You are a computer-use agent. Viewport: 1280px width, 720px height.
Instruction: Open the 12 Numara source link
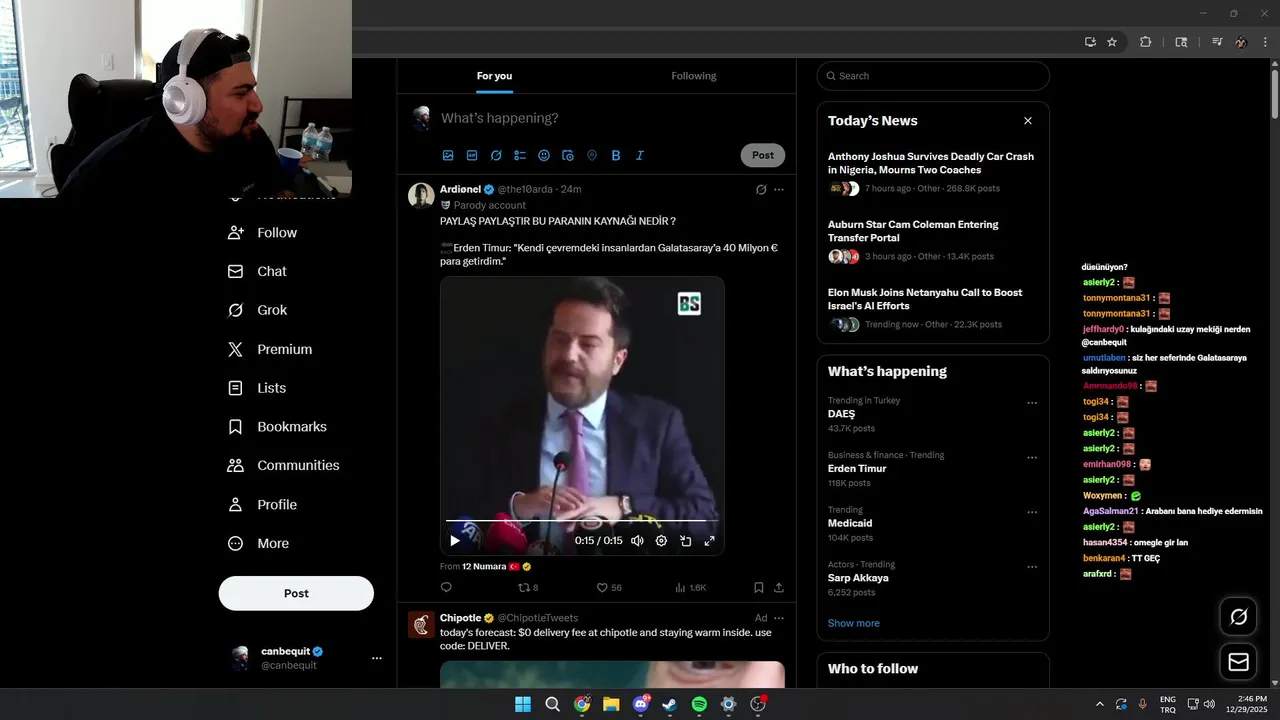(484, 566)
